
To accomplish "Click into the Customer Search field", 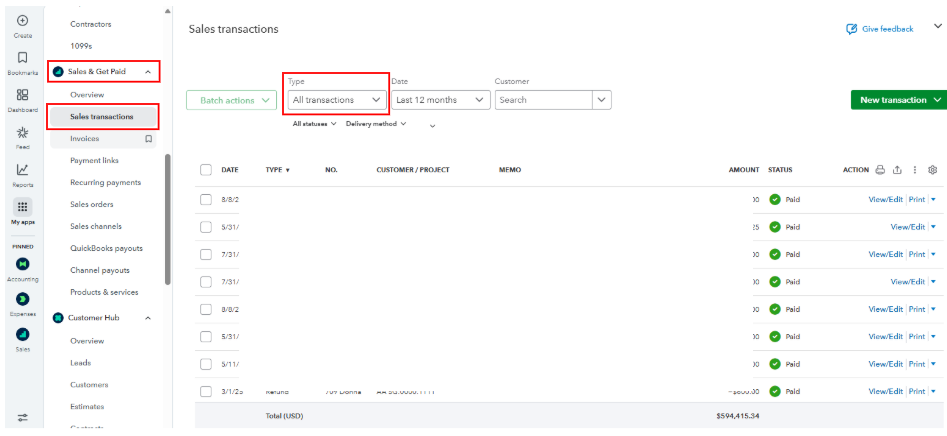I will pyautogui.click(x=544, y=100).
